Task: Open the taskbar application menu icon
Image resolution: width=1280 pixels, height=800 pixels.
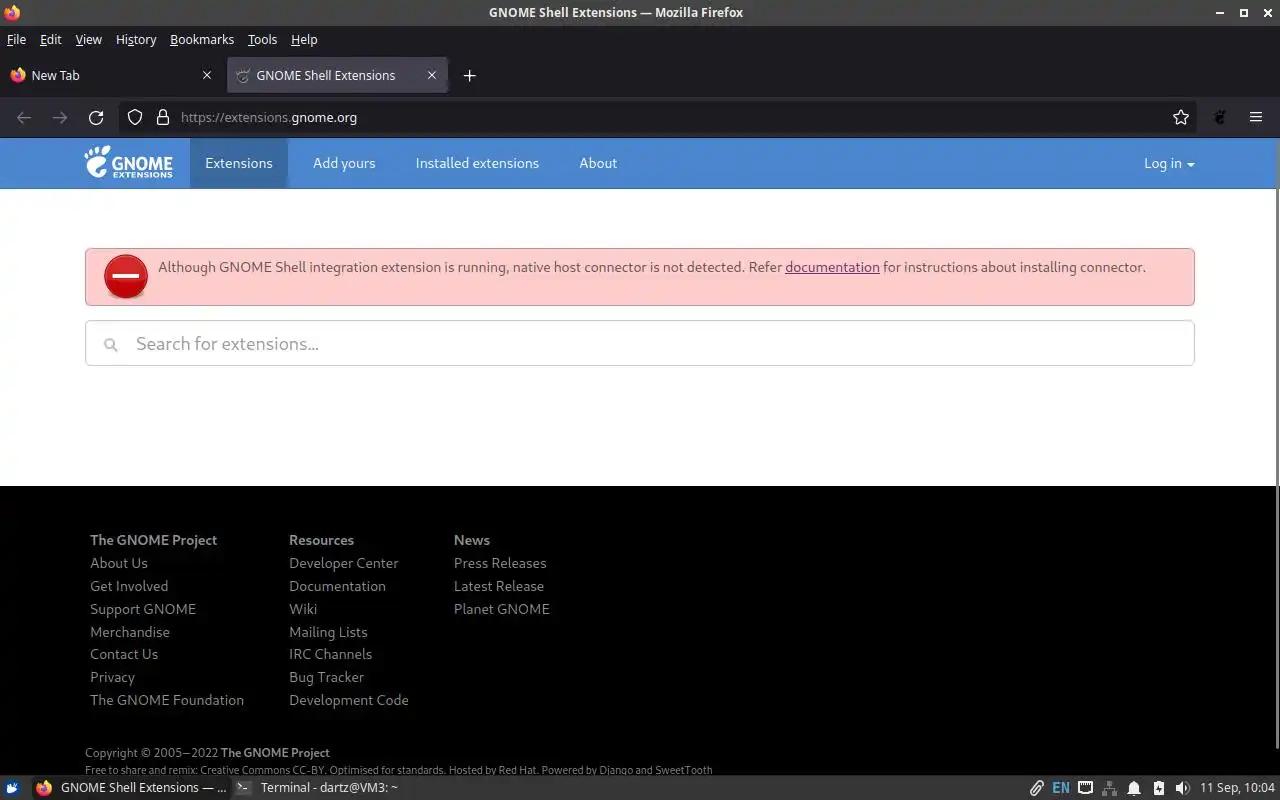Action: pos(12,788)
